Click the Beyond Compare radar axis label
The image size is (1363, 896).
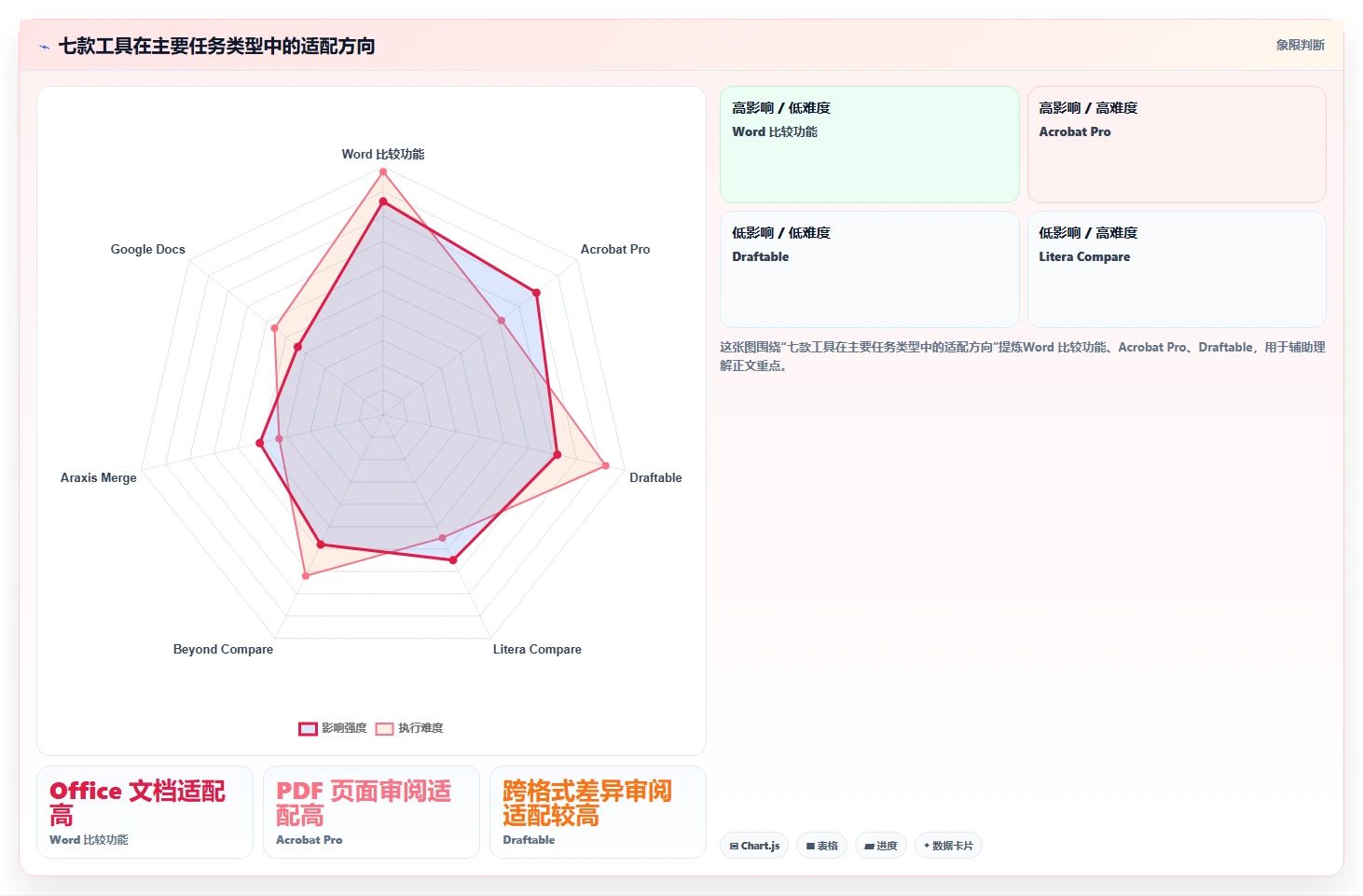(223, 649)
